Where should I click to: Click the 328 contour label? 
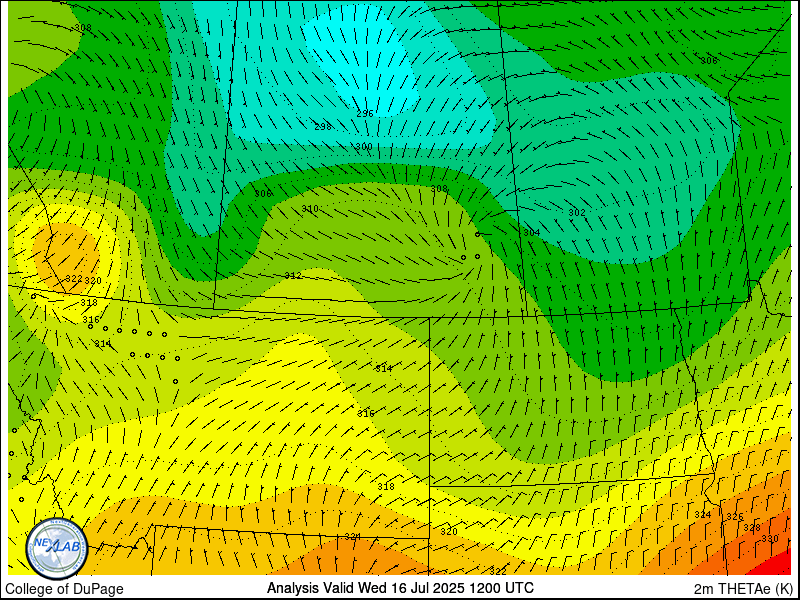752,528
